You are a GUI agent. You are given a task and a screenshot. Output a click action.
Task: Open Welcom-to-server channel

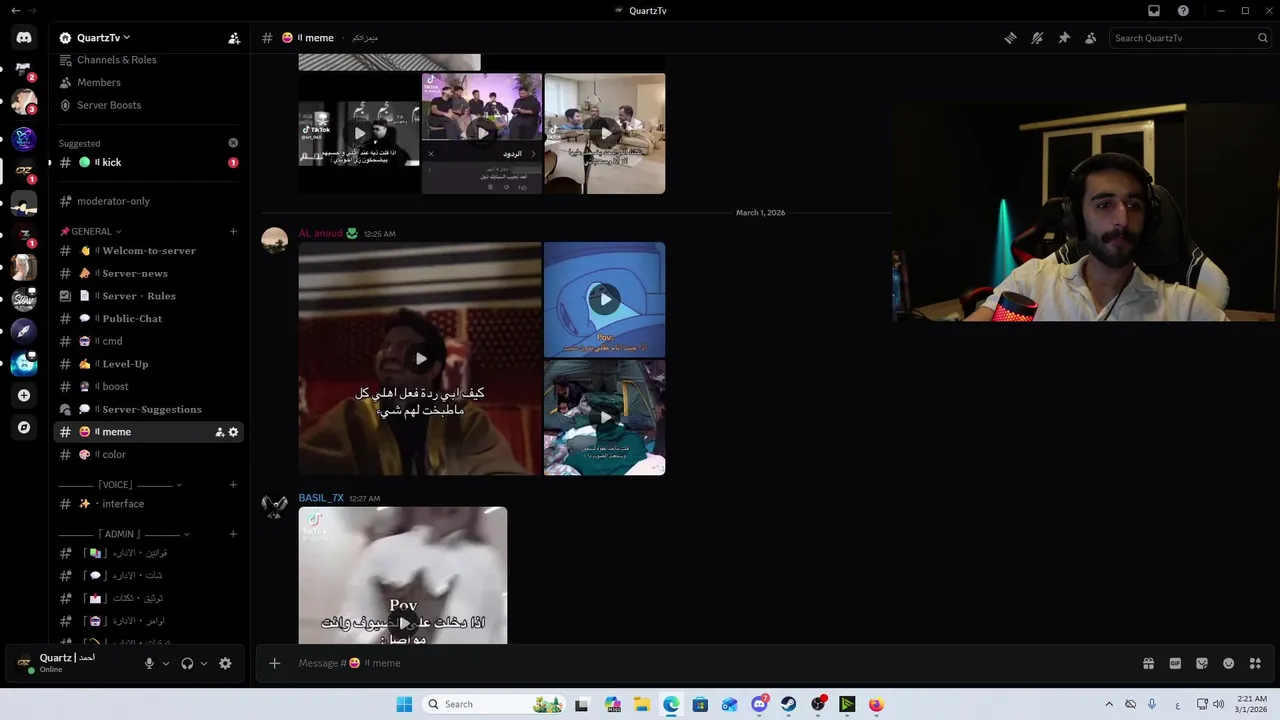(148, 251)
